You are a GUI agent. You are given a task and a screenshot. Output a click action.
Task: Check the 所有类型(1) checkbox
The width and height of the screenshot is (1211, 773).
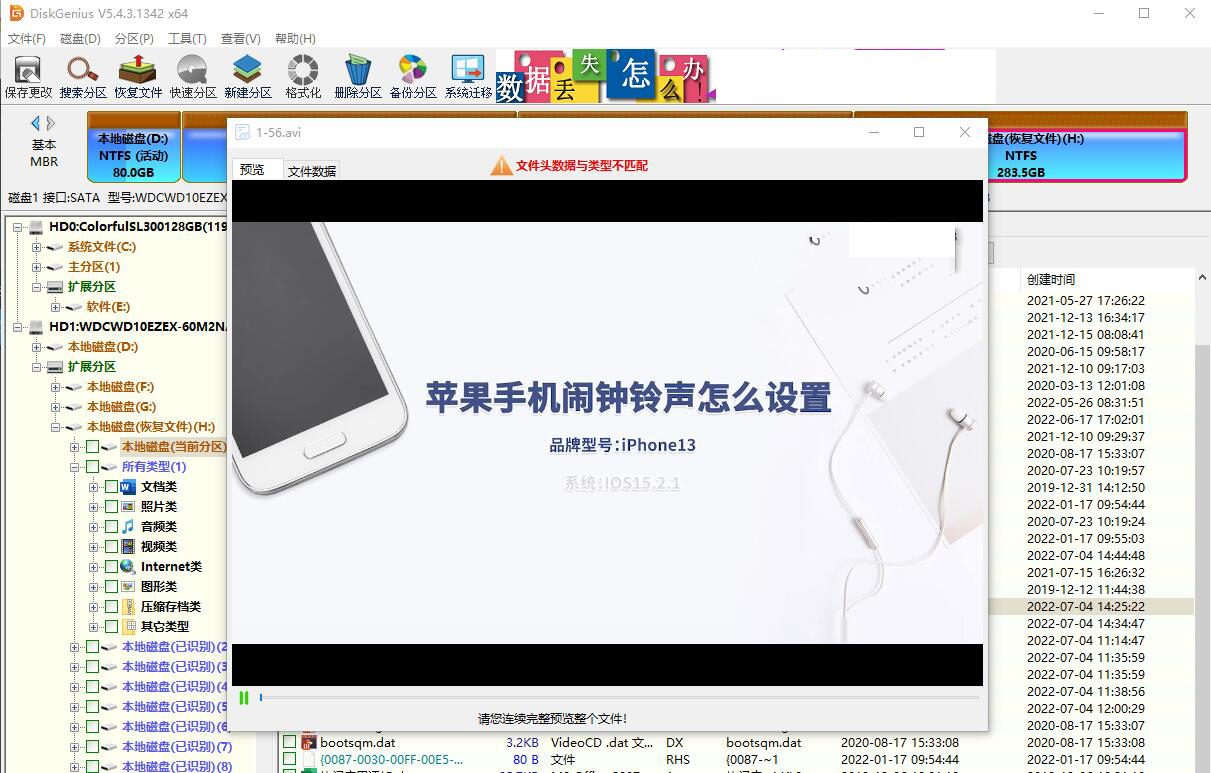[93, 467]
